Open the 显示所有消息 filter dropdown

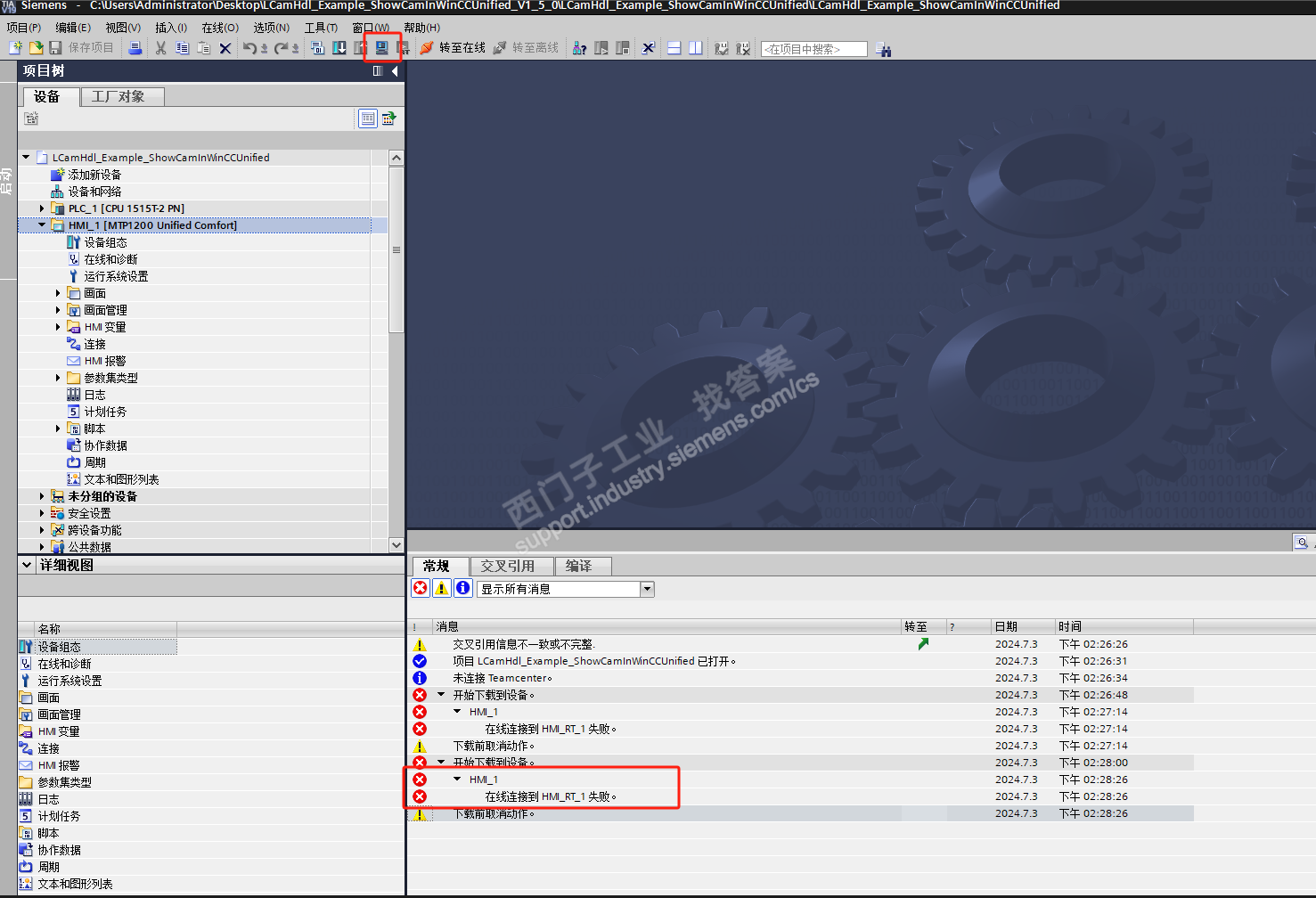648,589
